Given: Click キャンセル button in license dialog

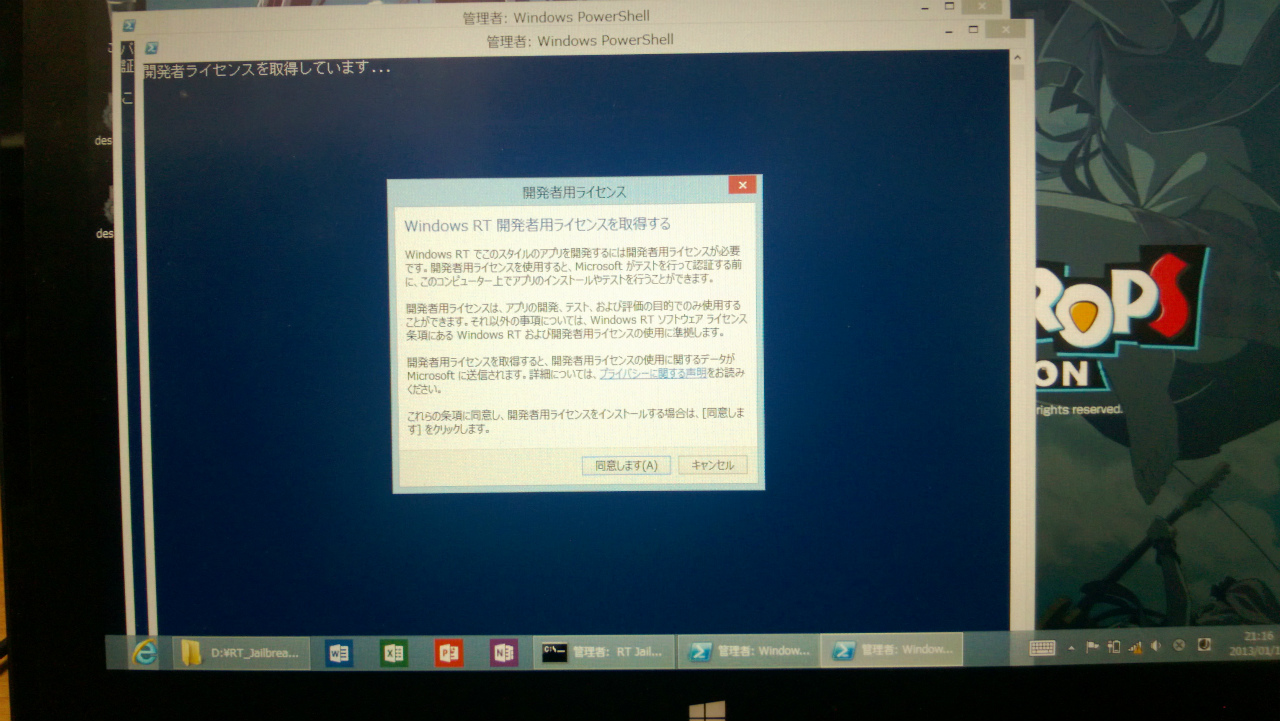Looking at the screenshot, I should tap(712, 465).
